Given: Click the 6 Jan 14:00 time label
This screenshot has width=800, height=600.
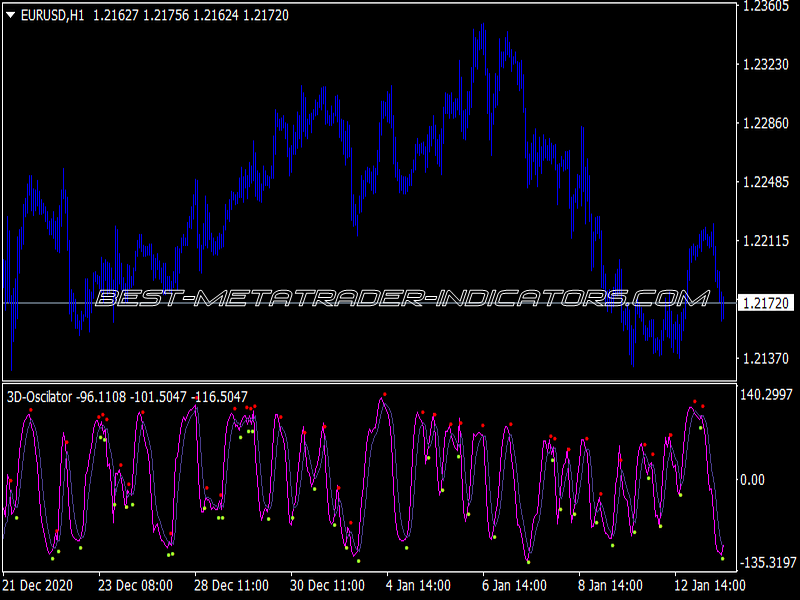Looking at the screenshot, I should point(514,585).
